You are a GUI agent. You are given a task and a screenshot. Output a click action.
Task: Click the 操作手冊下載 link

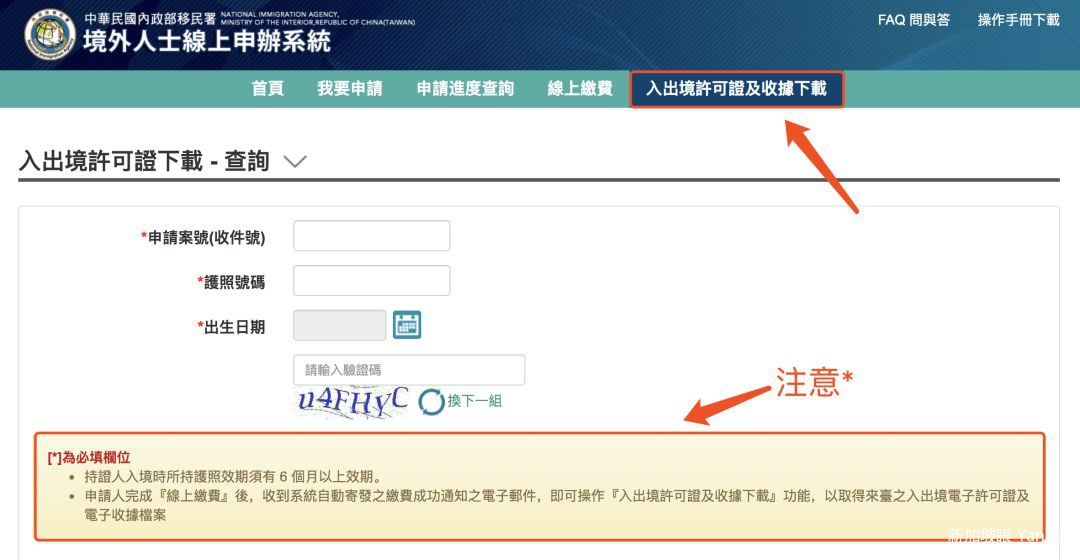pyautogui.click(x=1018, y=20)
